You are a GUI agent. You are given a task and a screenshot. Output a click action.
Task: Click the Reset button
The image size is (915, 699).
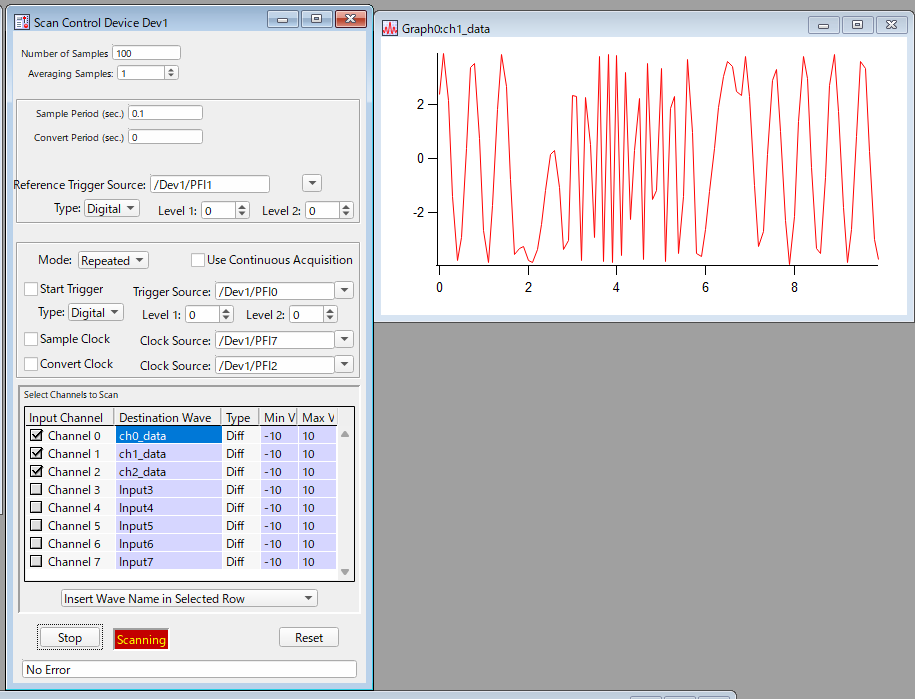[308, 638]
